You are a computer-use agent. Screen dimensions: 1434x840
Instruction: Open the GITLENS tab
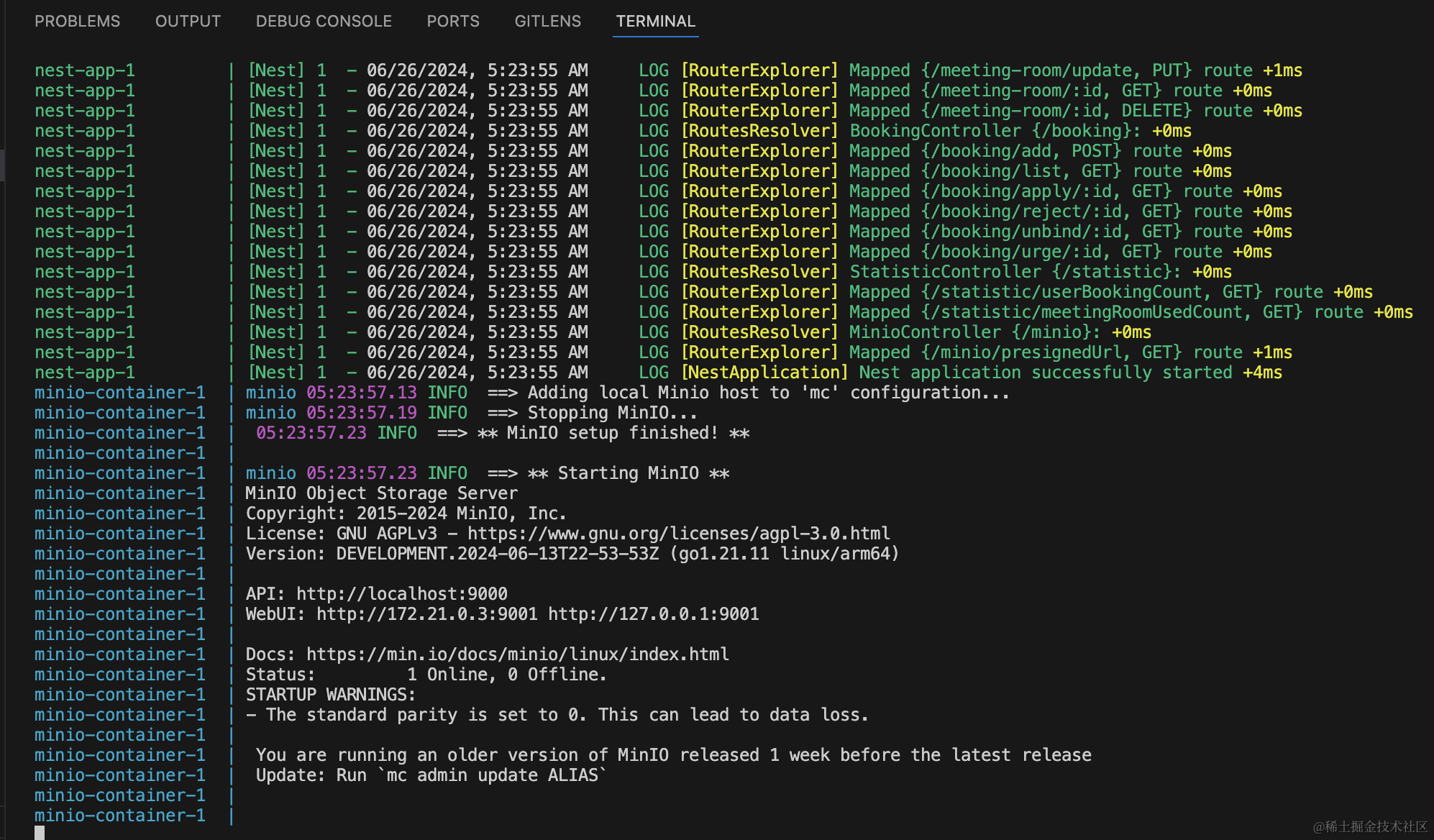pos(547,22)
